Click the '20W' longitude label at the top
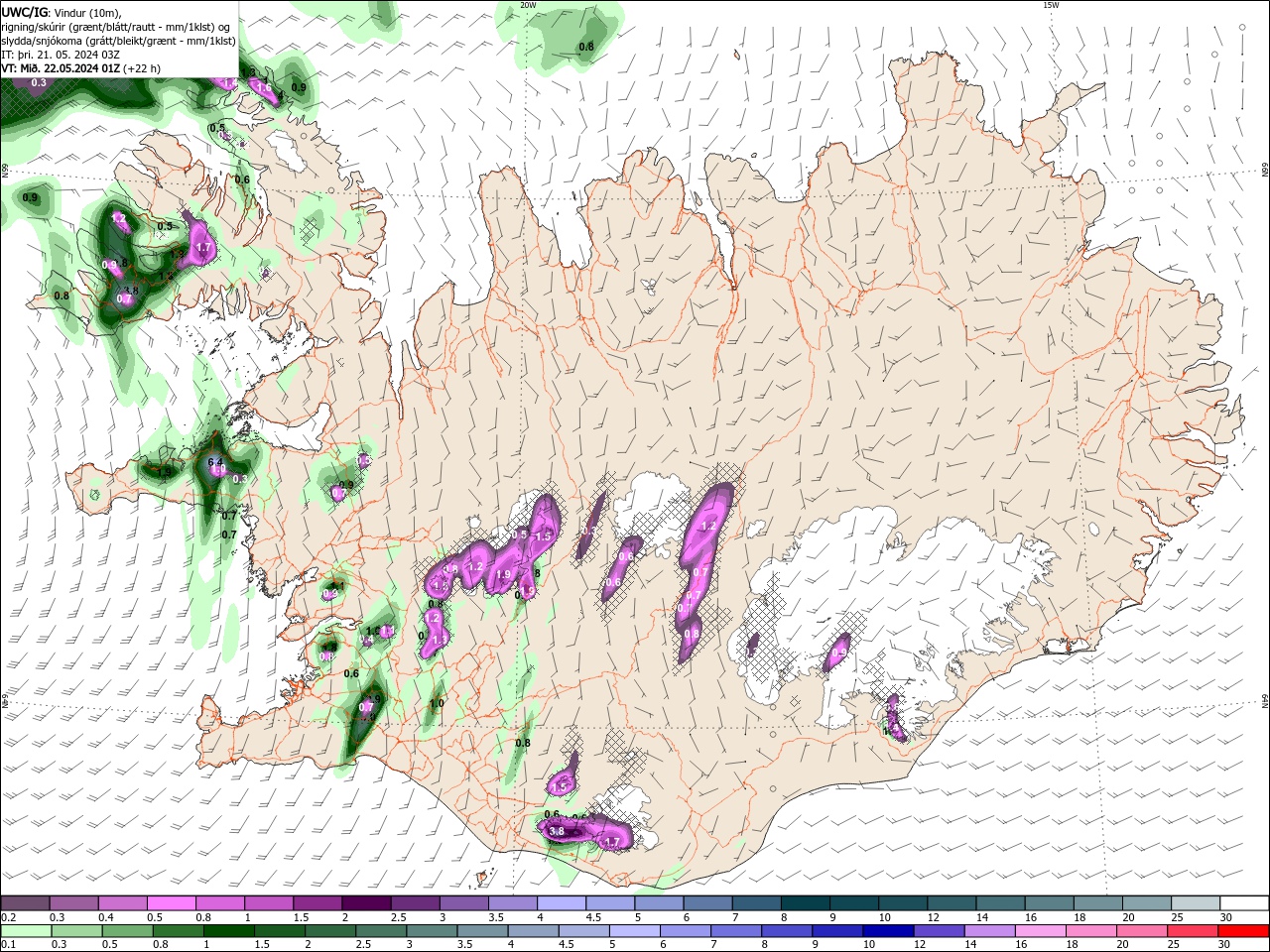 (x=529, y=5)
